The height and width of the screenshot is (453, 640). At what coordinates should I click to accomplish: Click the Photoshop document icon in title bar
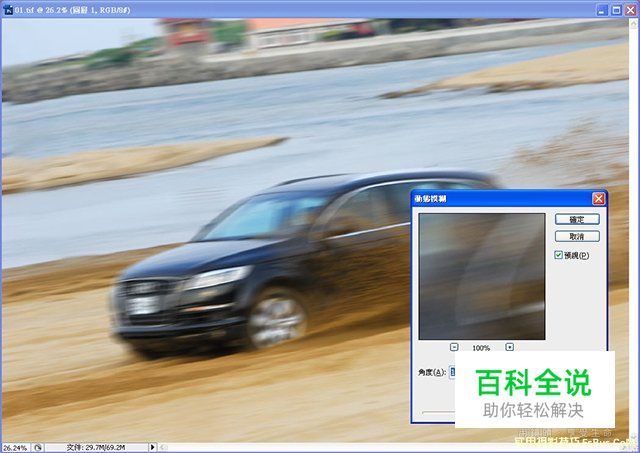coord(8,9)
